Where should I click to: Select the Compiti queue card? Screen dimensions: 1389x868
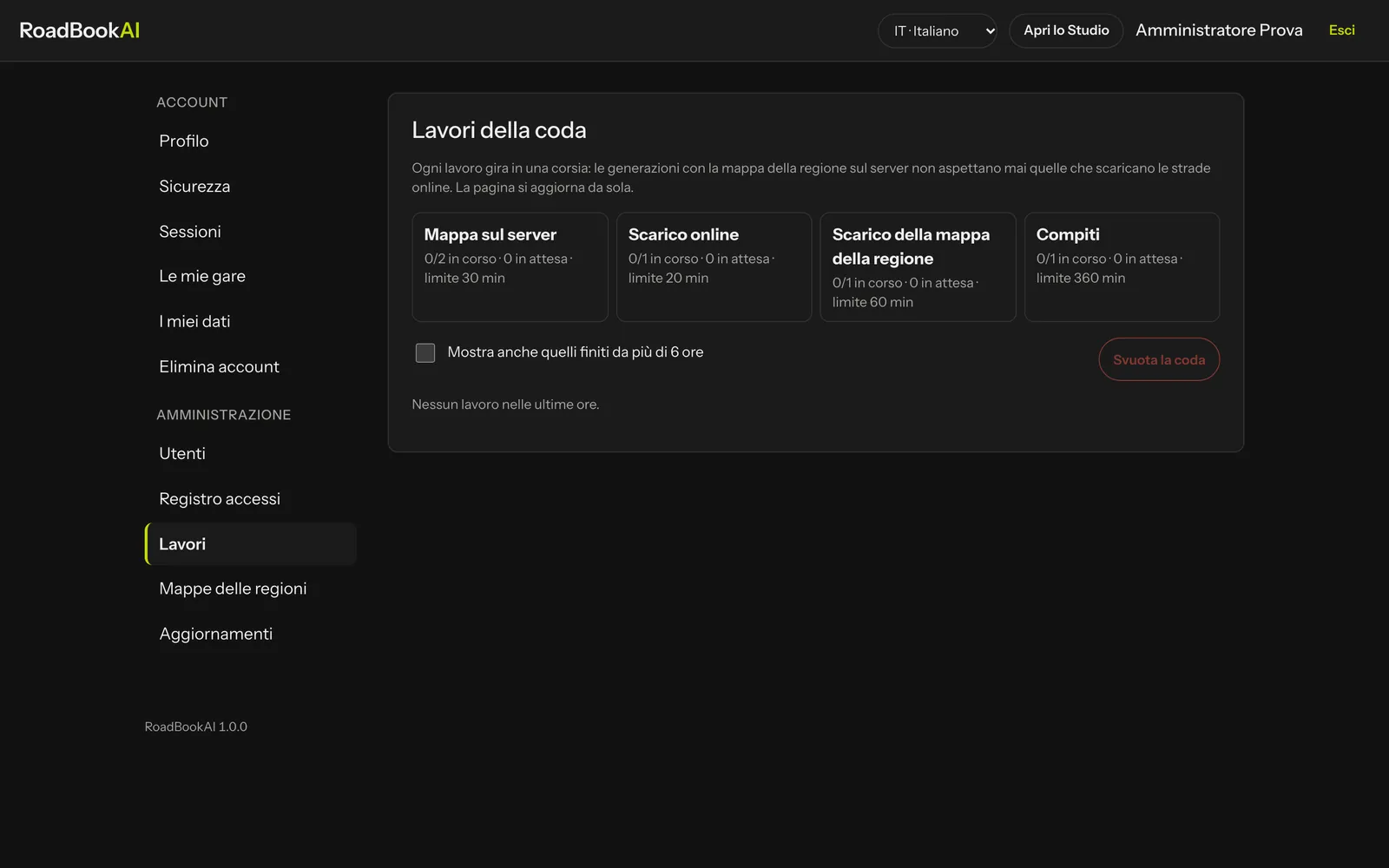click(x=1122, y=267)
